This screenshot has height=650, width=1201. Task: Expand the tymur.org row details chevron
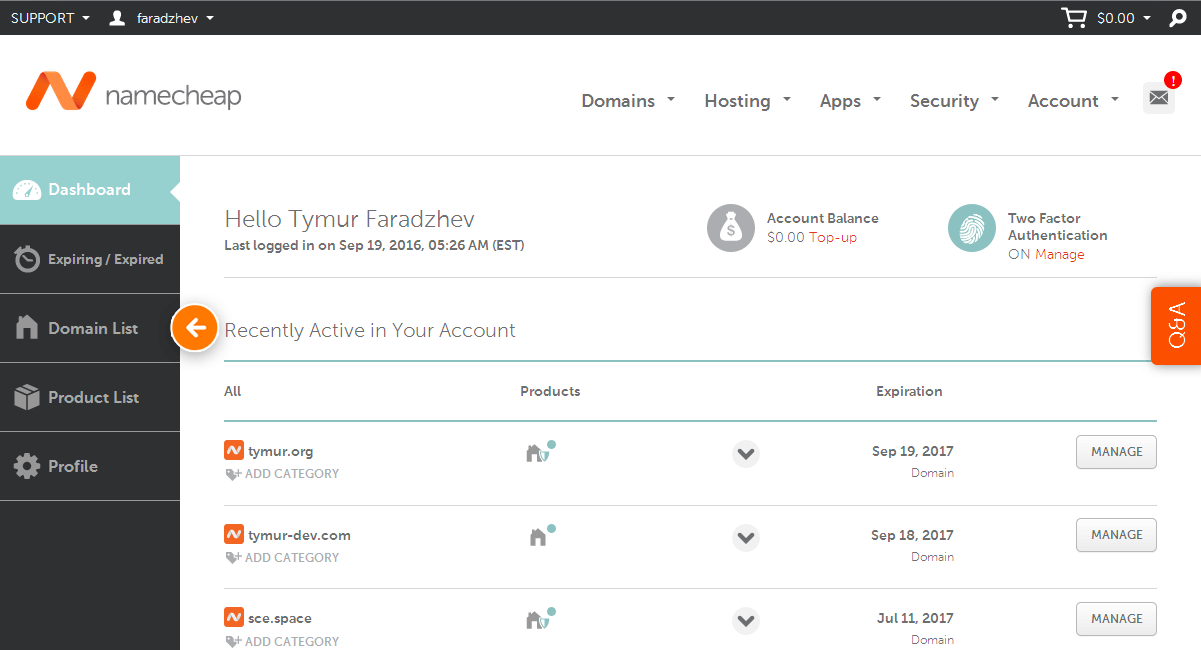click(x=745, y=454)
